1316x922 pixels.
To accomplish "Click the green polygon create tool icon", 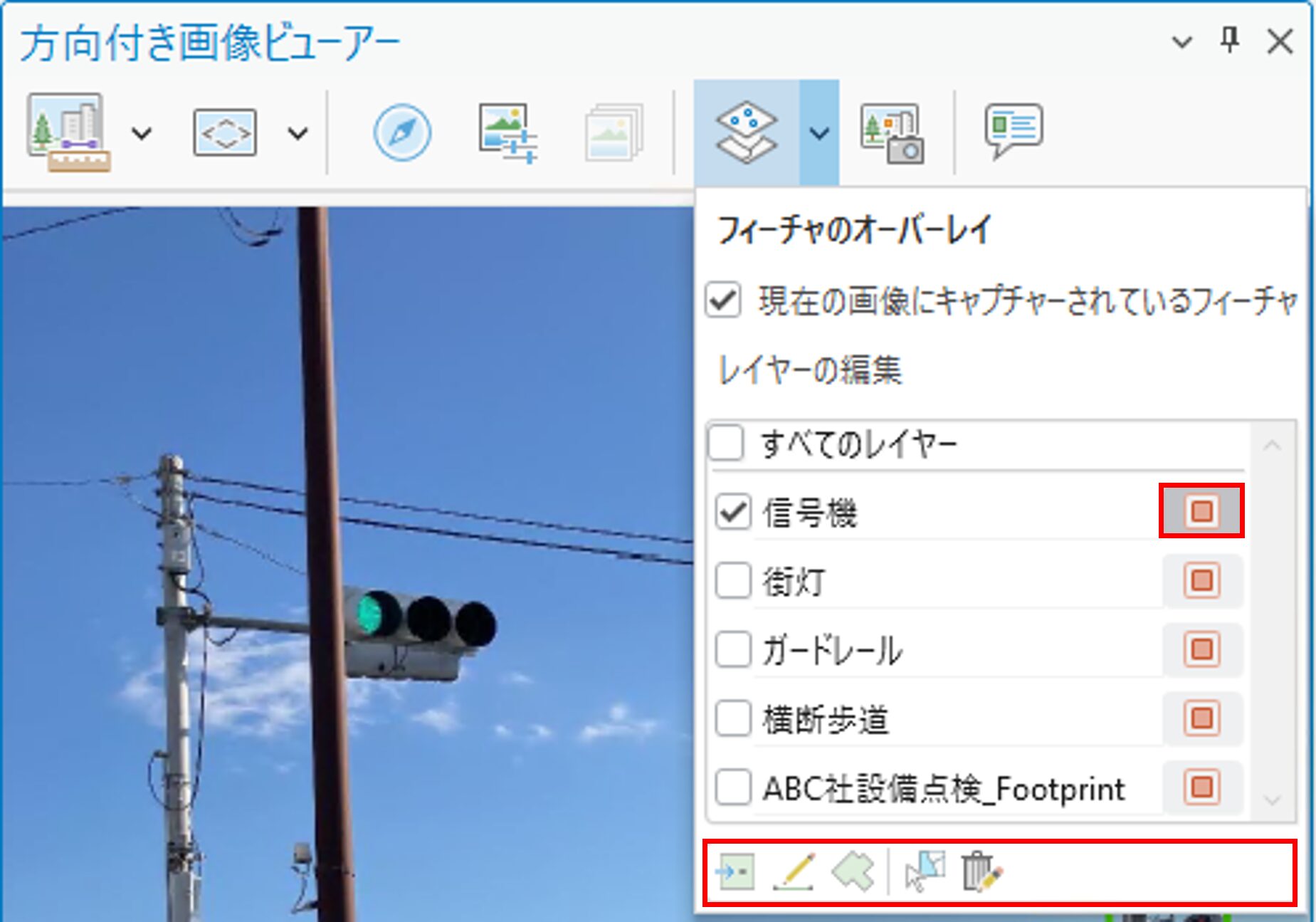I will (x=853, y=871).
